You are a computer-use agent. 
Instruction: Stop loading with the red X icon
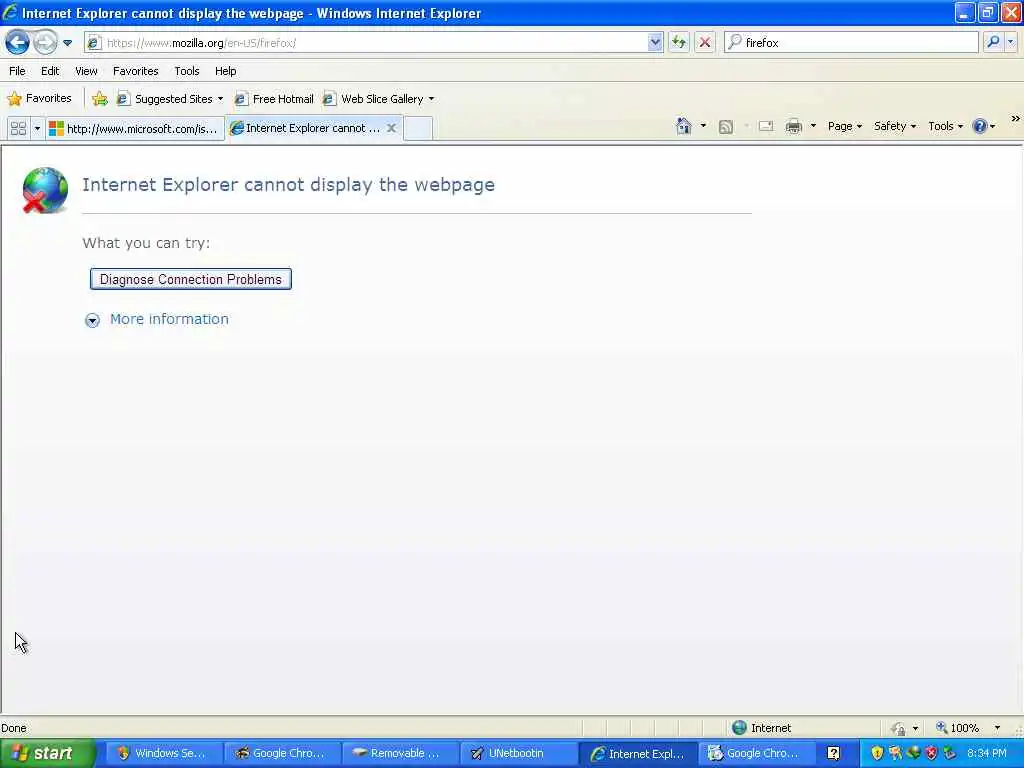pos(705,42)
